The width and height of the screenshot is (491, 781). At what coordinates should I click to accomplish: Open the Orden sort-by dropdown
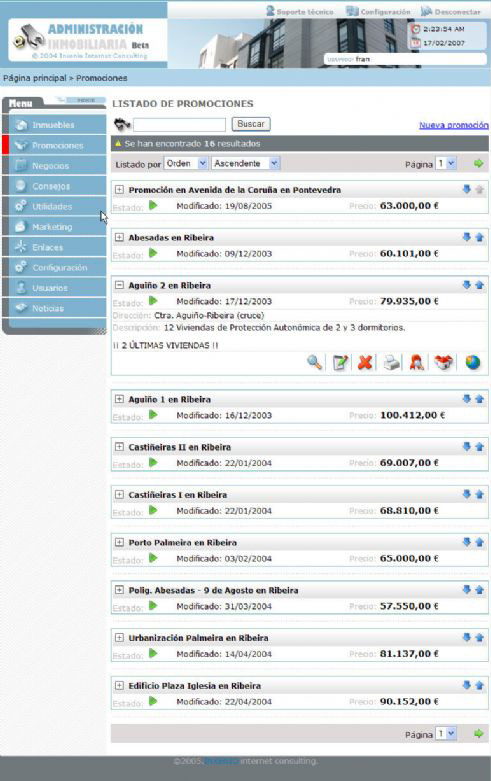[186, 163]
